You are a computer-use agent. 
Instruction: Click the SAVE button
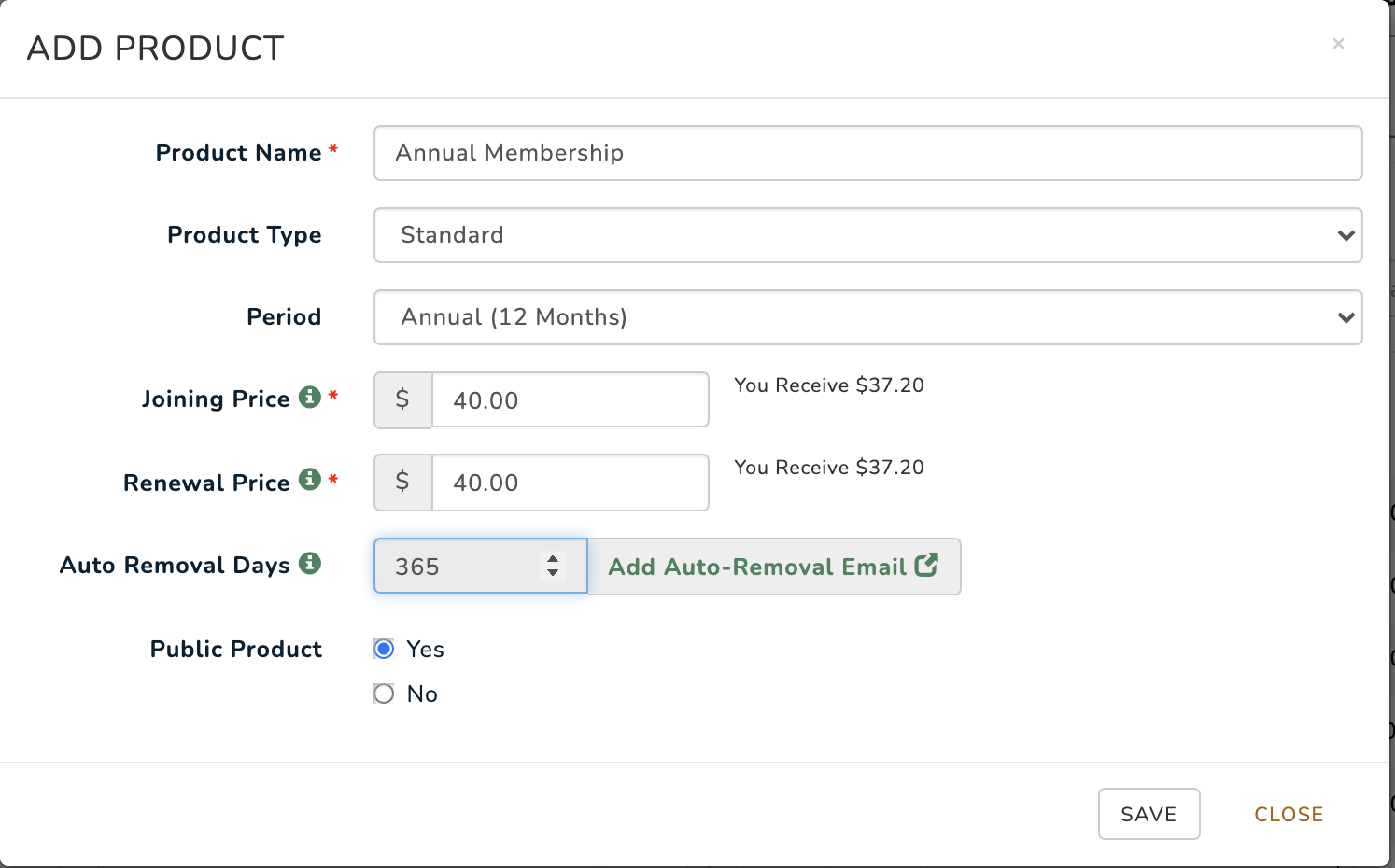[x=1148, y=814]
